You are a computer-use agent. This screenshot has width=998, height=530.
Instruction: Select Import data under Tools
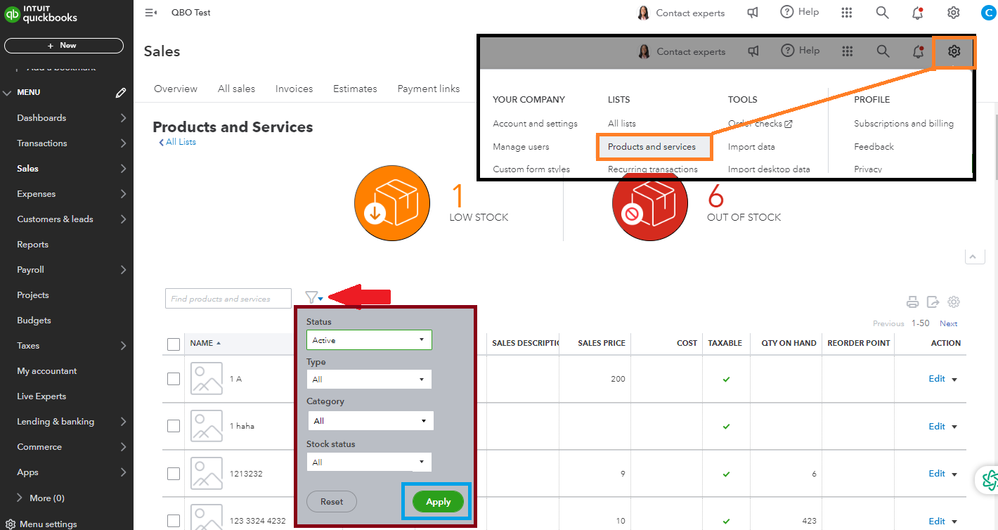(752, 147)
